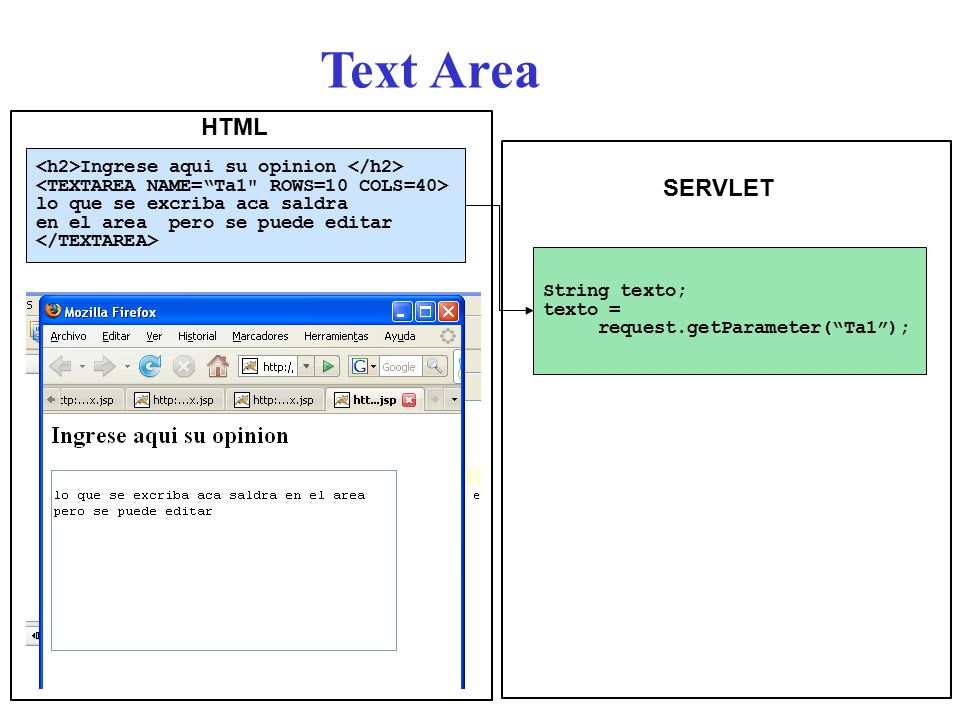Click the Google search engine icon
Image resolution: width=960 pixels, height=720 pixels.
click(360, 366)
